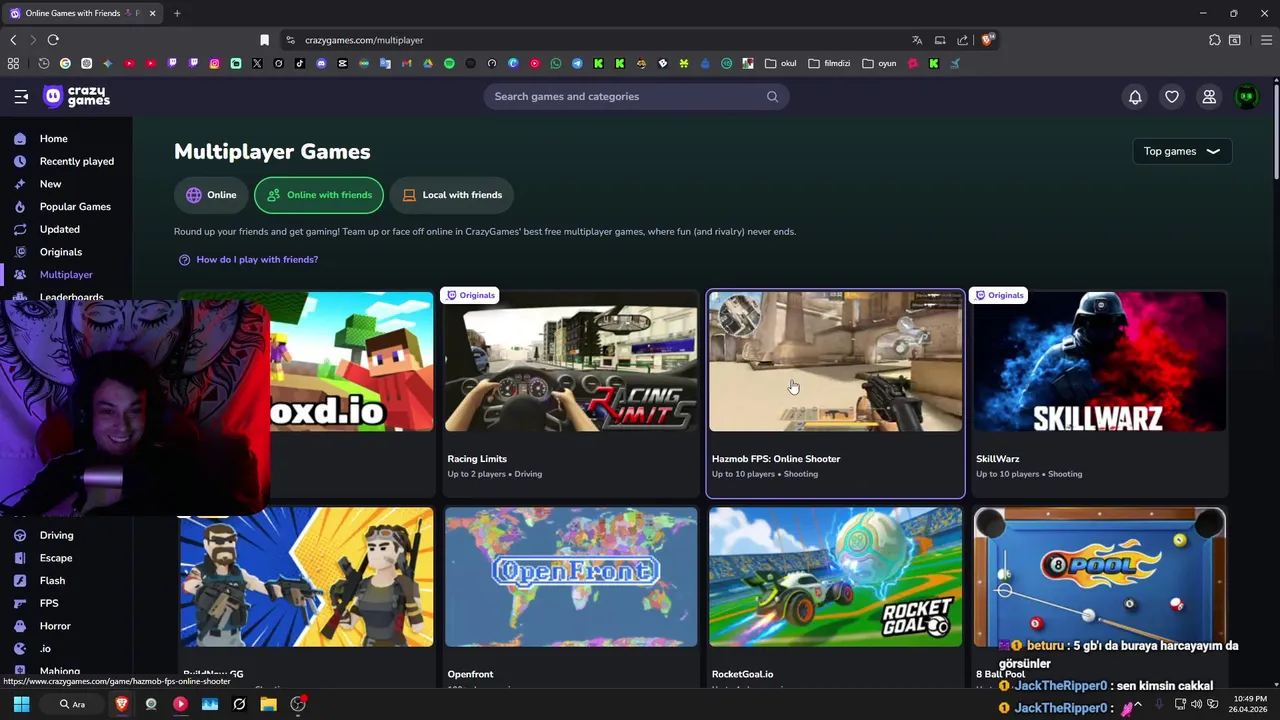Screen dimensions: 1280x720
Task: Click the Openfront title text
Action: [x=470, y=674]
